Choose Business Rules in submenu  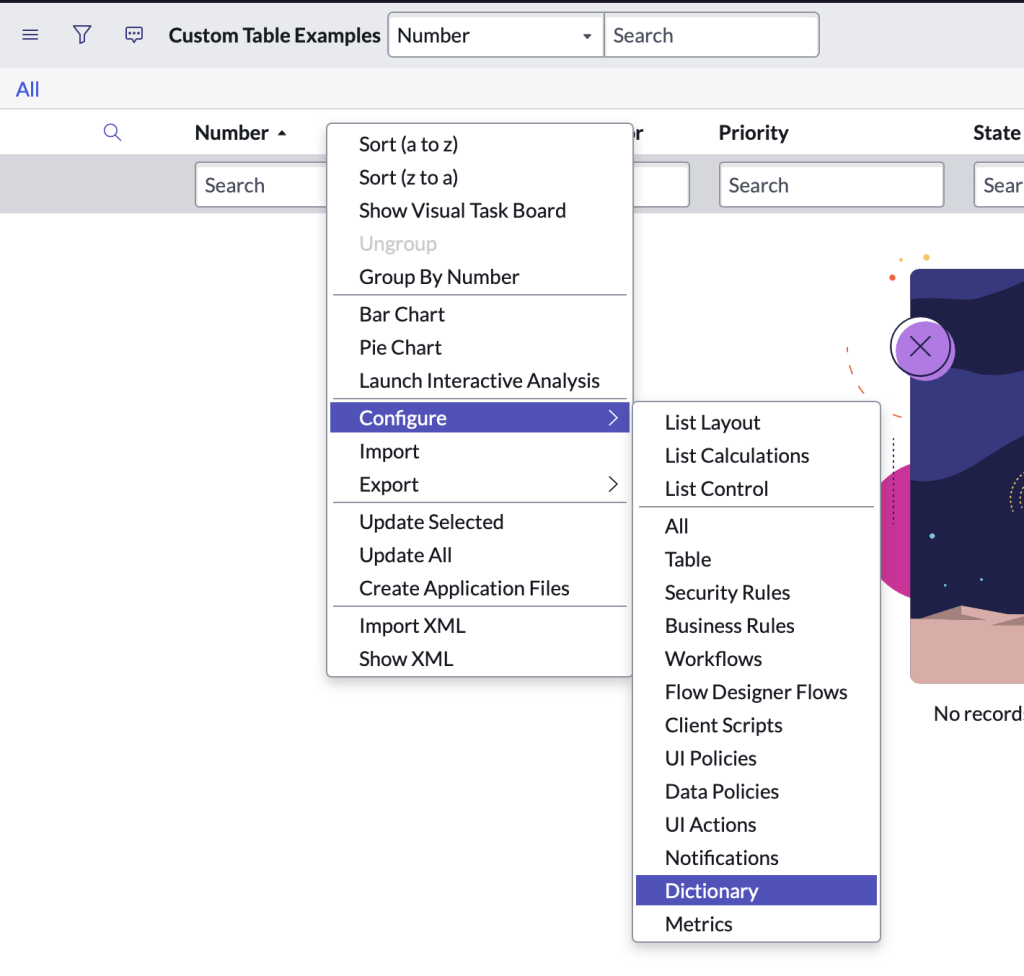pos(729,626)
